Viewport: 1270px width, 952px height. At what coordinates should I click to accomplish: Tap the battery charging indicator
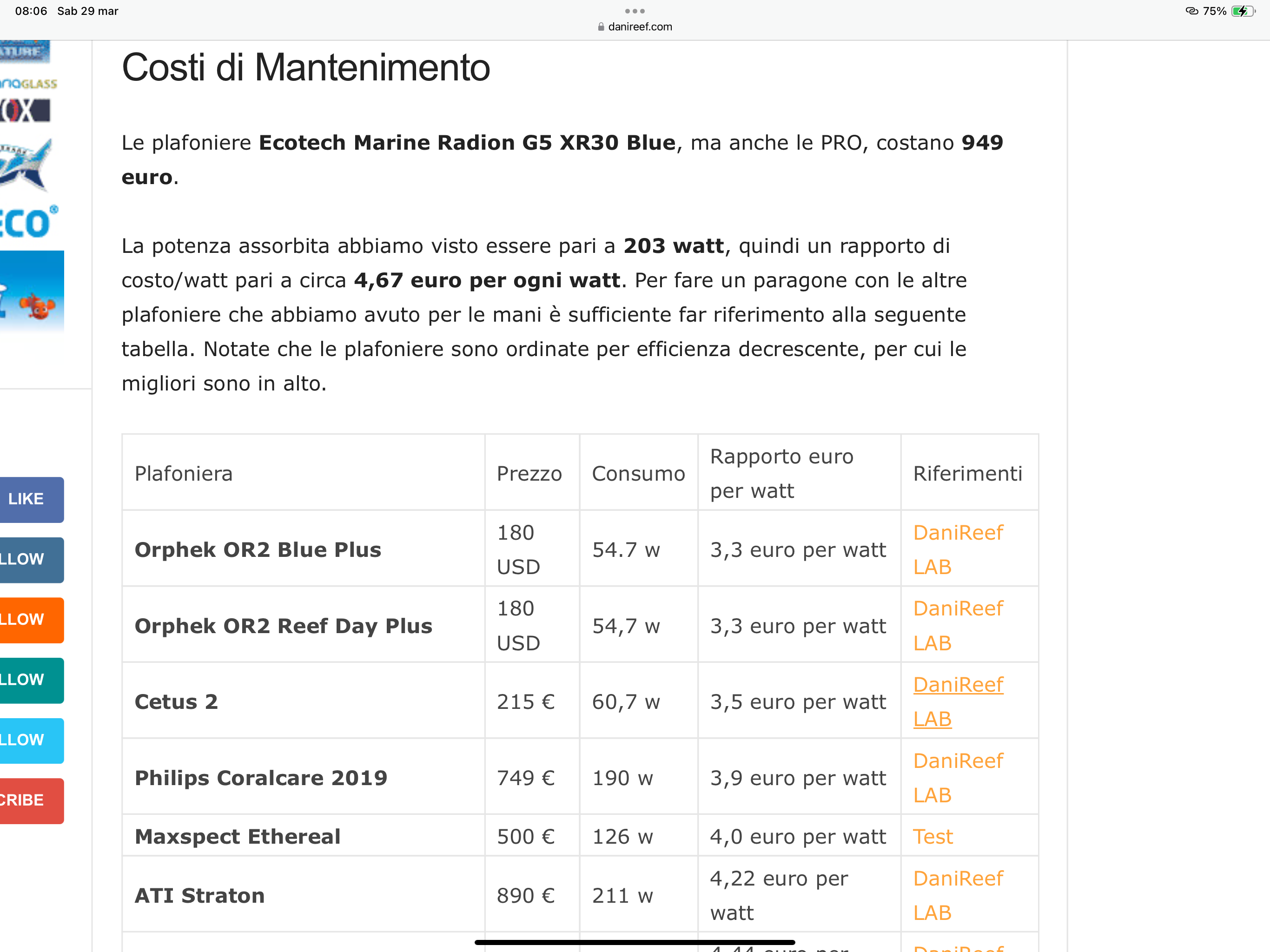[x=1243, y=11]
